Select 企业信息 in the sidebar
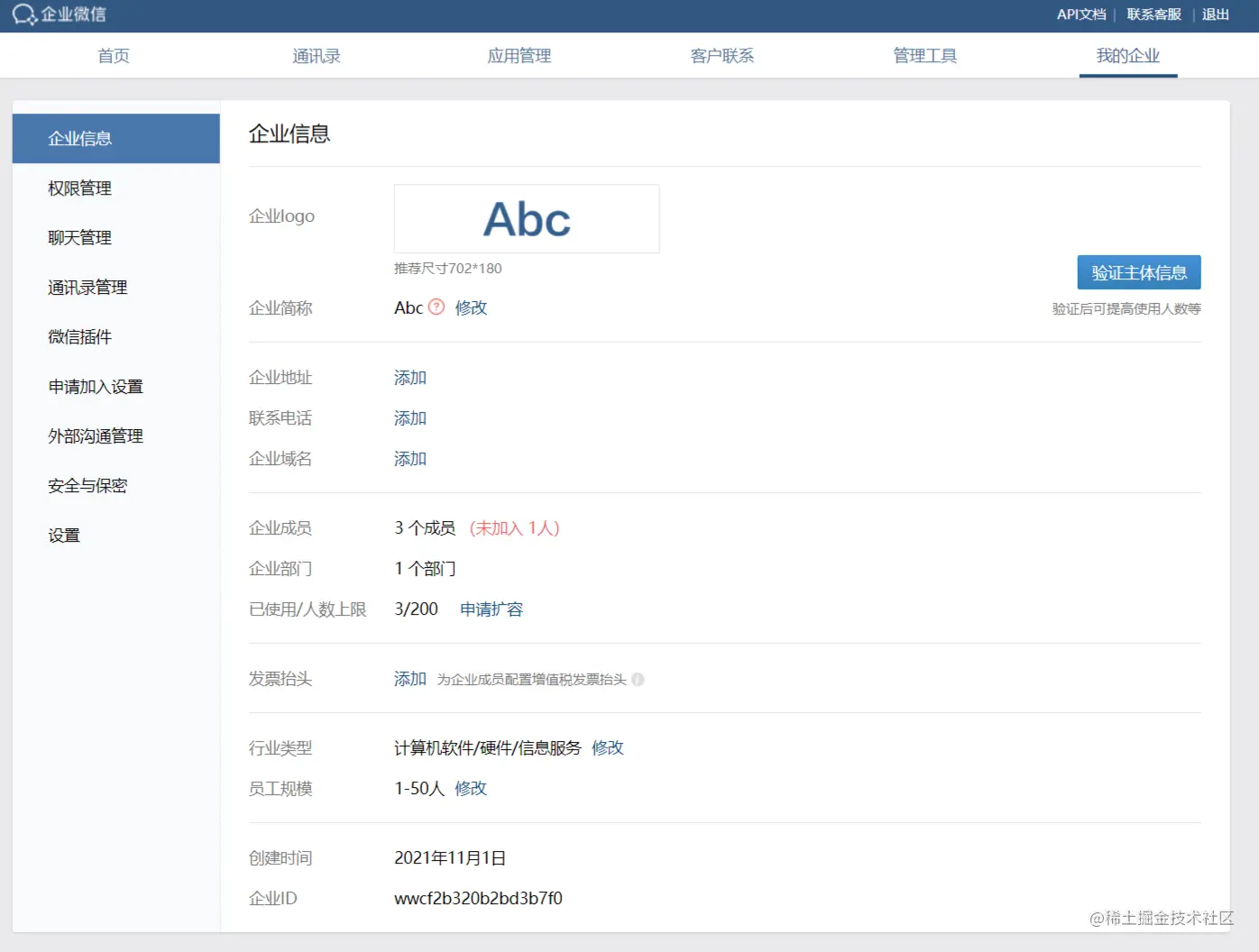 point(116,139)
